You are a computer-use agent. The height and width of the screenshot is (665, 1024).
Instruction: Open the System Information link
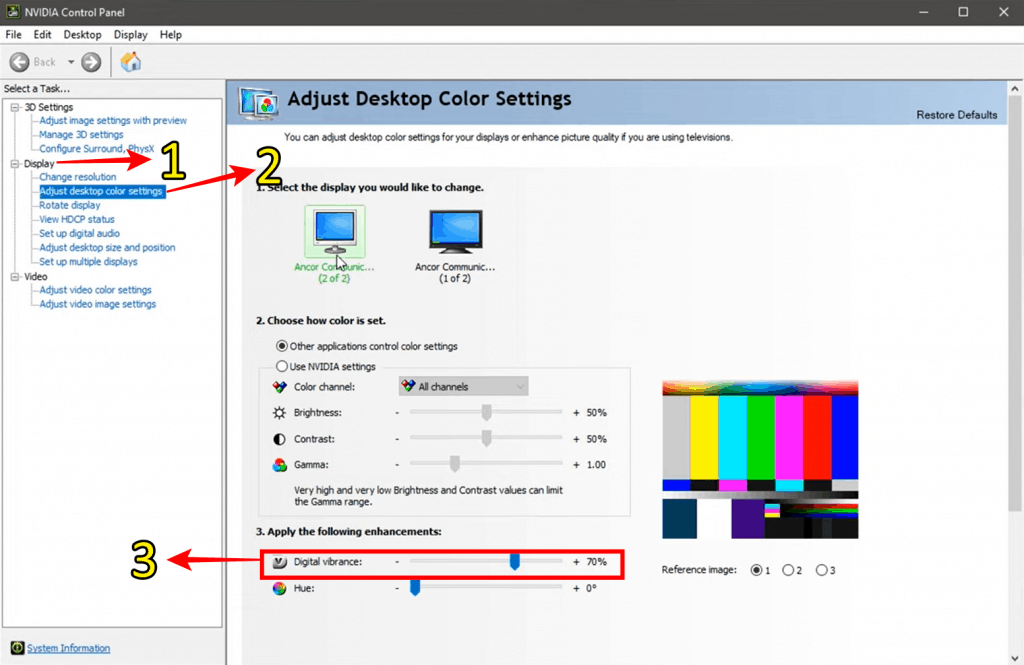[69, 648]
